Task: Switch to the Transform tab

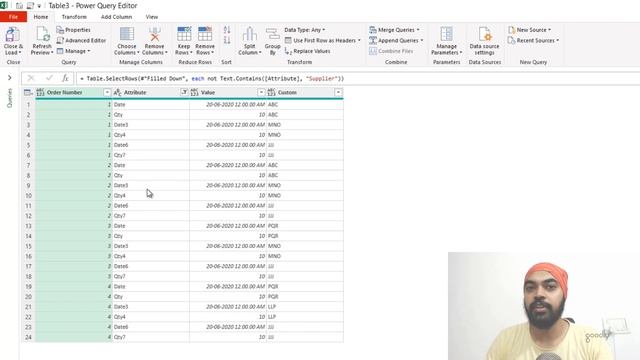Action: (74, 17)
